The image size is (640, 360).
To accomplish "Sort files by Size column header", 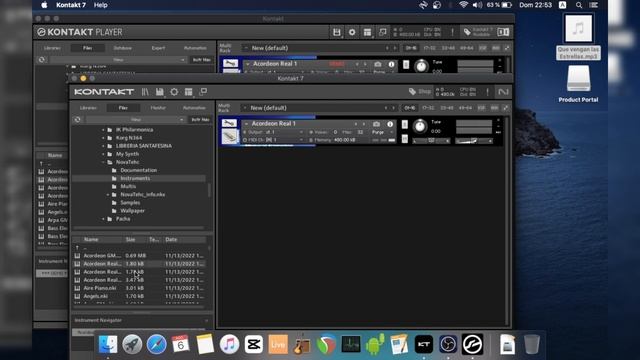I will 131,240.
